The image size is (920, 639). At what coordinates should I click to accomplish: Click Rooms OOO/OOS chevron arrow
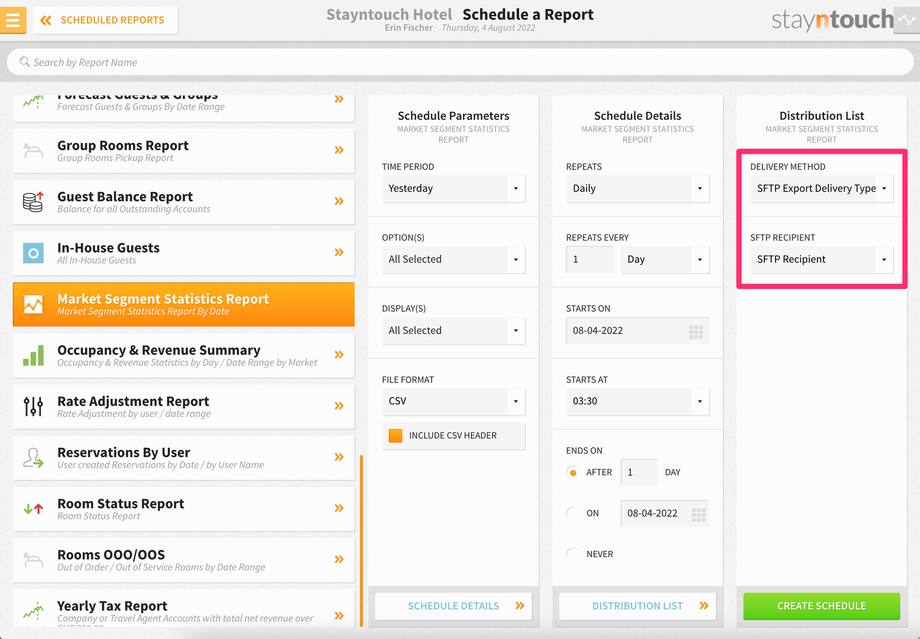click(x=339, y=559)
